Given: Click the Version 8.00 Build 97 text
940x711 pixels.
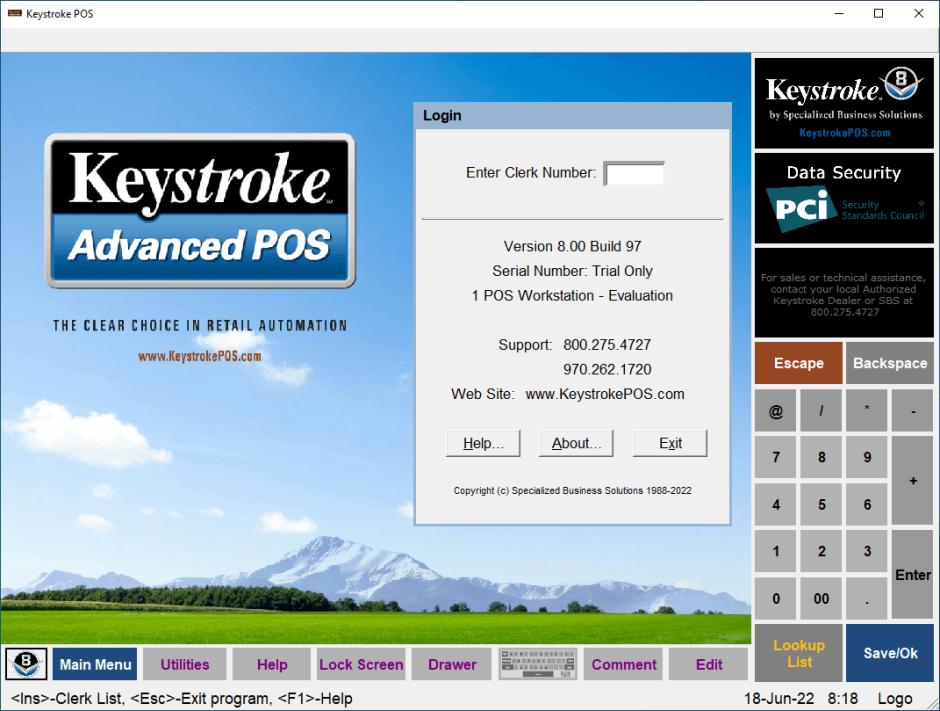Looking at the screenshot, I should tap(573, 246).
